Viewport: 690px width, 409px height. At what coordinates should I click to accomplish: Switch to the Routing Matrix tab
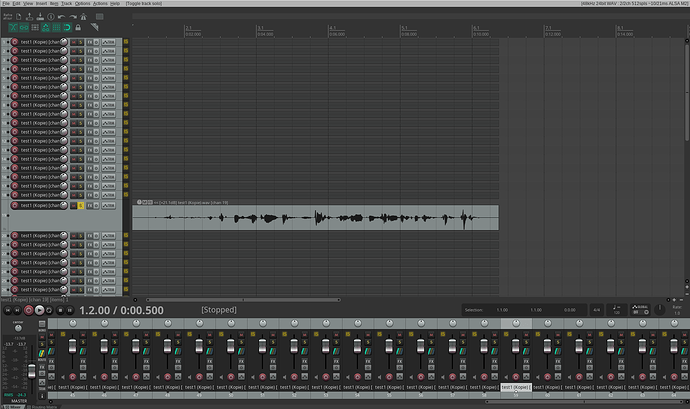44,407
